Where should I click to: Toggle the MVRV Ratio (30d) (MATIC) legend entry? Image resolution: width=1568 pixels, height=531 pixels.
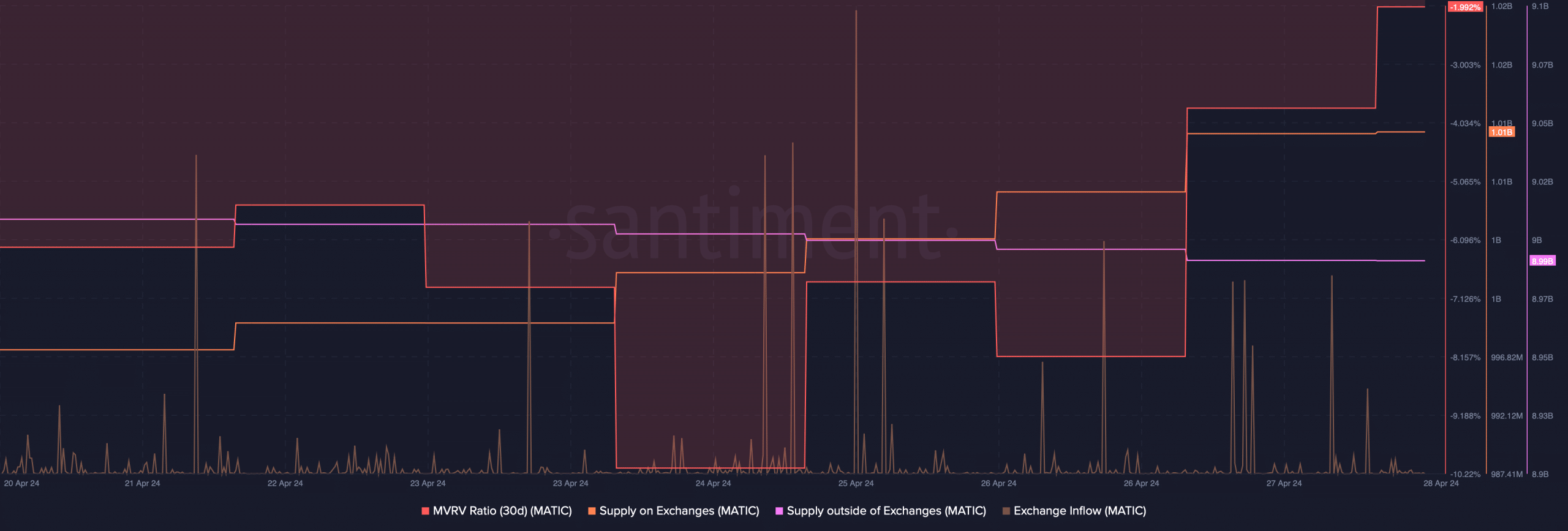pos(497,511)
